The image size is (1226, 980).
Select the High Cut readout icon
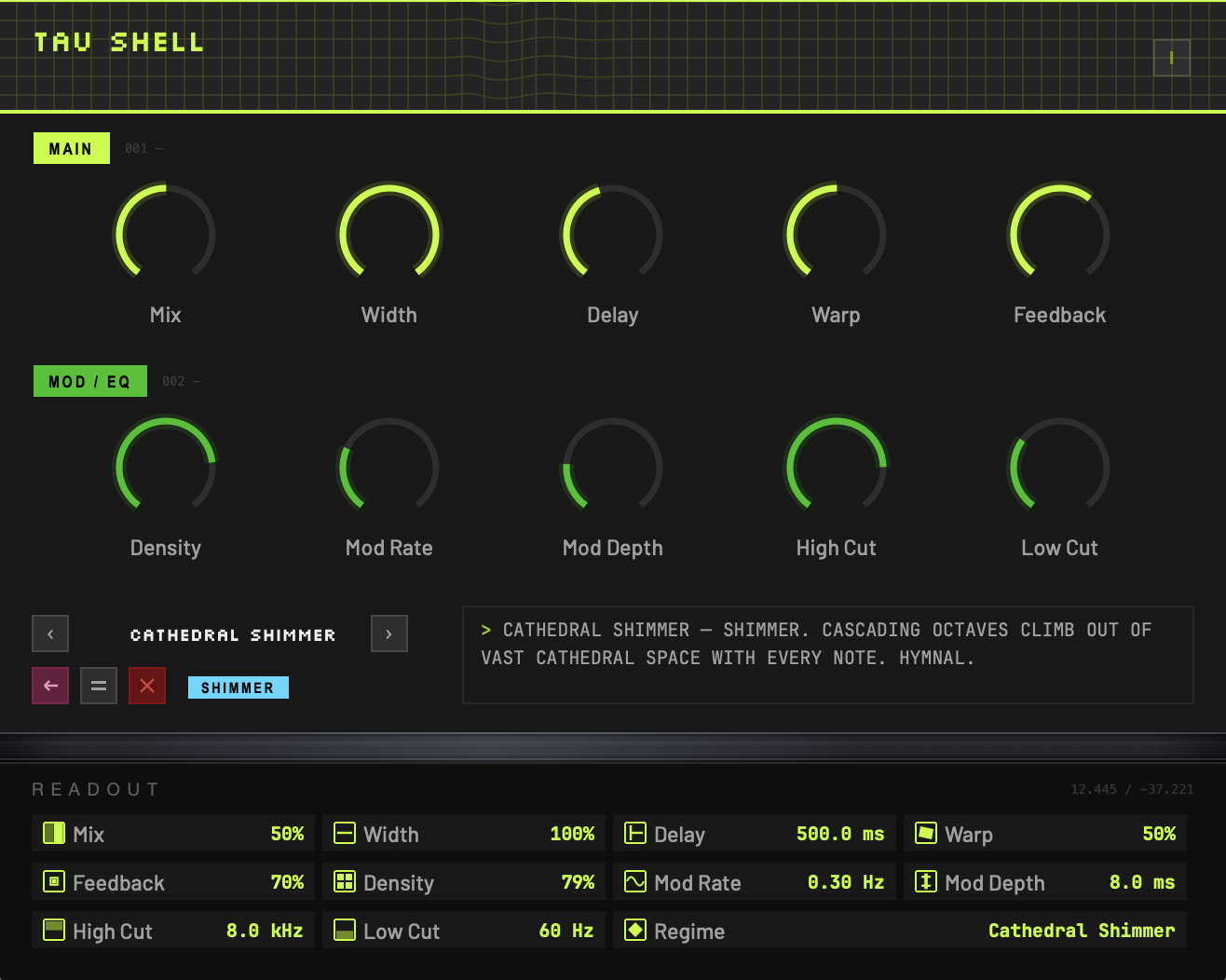coord(54,930)
